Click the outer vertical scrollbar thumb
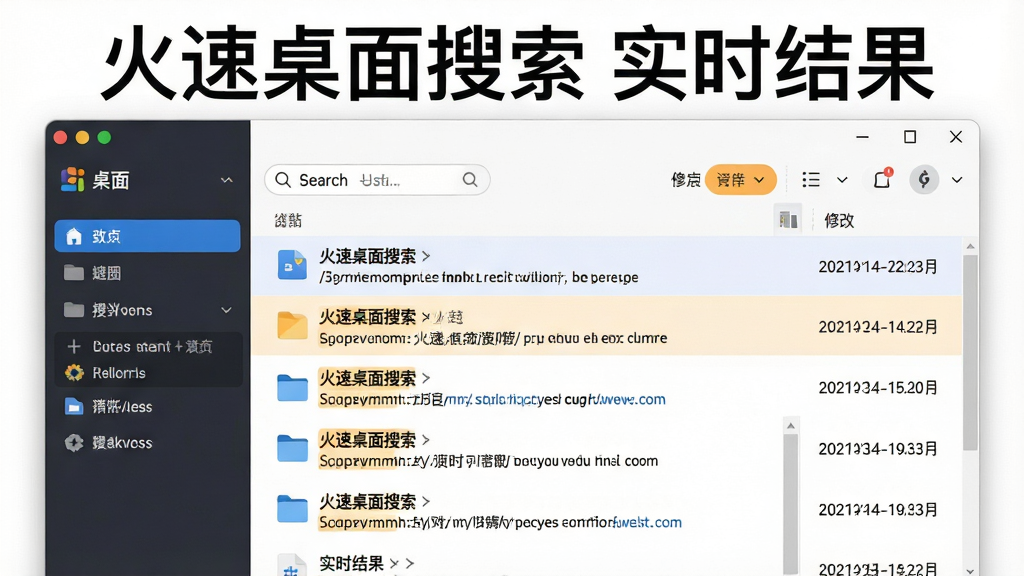The image size is (1024, 576). point(970,353)
